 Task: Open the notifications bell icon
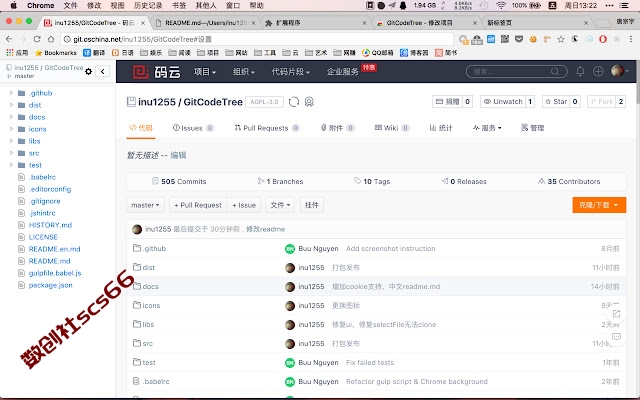coord(580,71)
